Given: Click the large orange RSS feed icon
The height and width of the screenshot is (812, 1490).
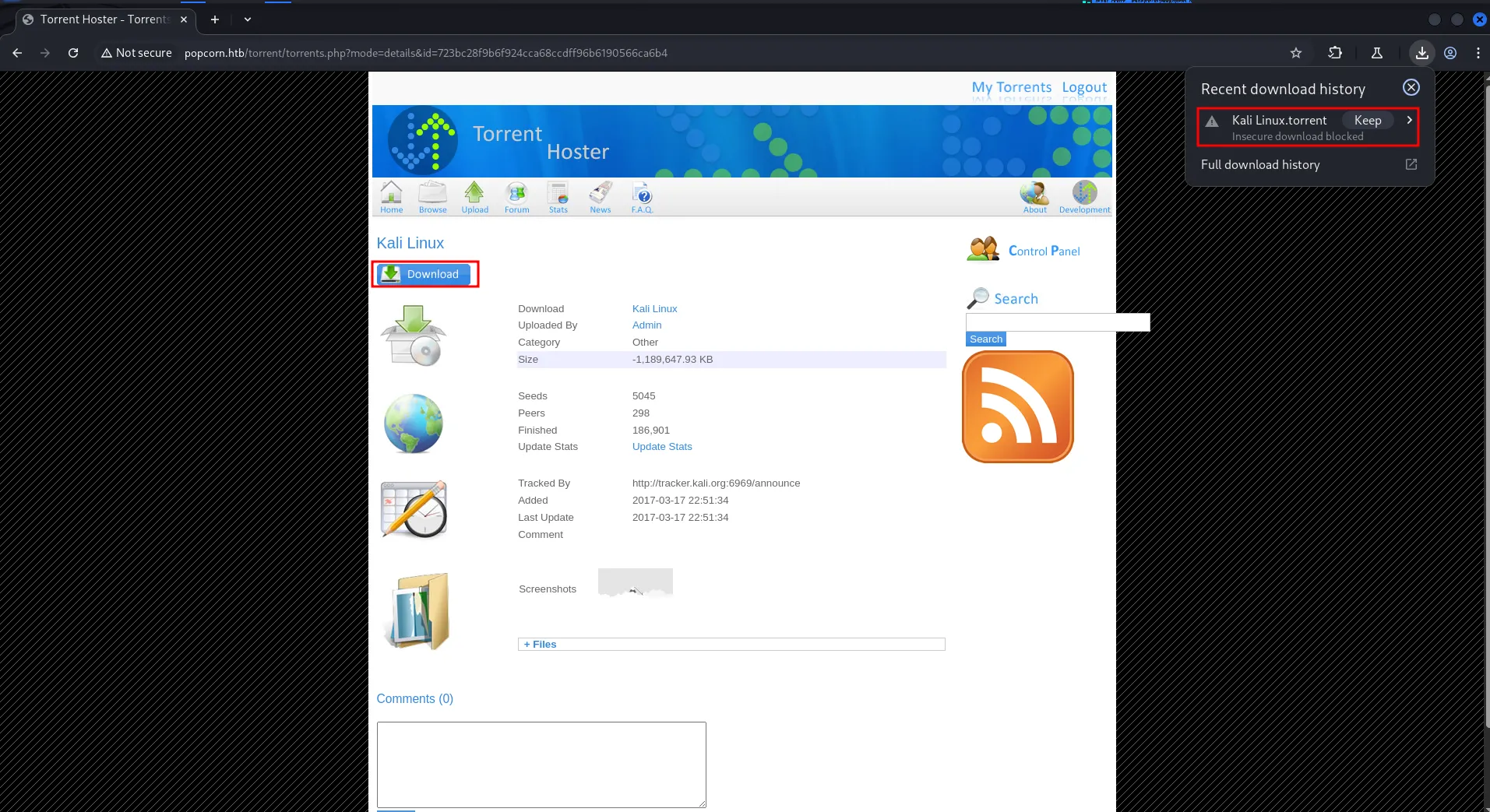Looking at the screenshot, I should [1018, 406].
